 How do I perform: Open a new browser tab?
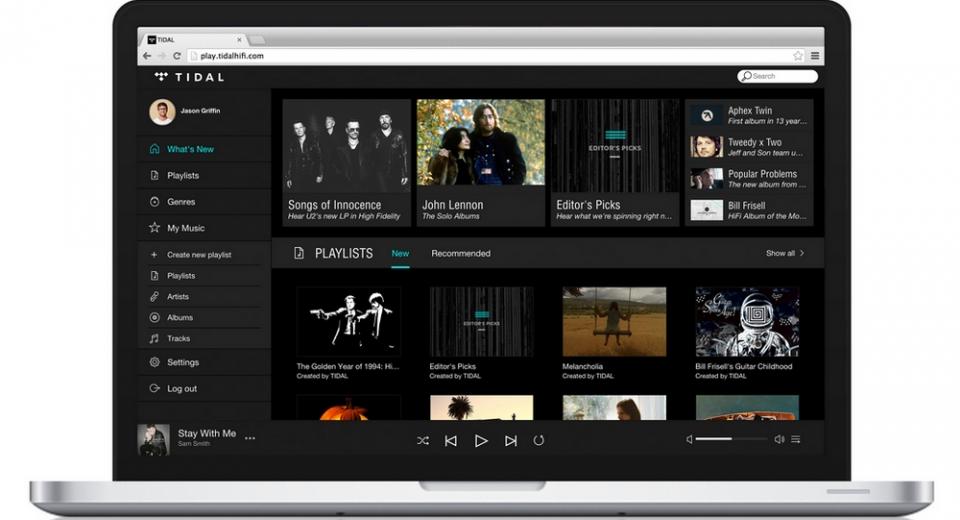click(257, 40)
